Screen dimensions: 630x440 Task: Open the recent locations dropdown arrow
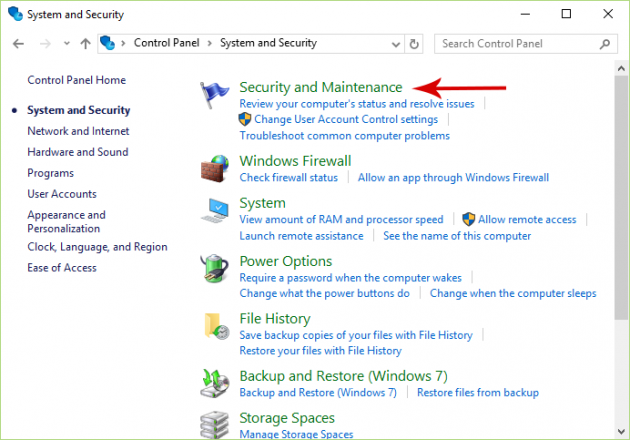(x=65, y=44)
